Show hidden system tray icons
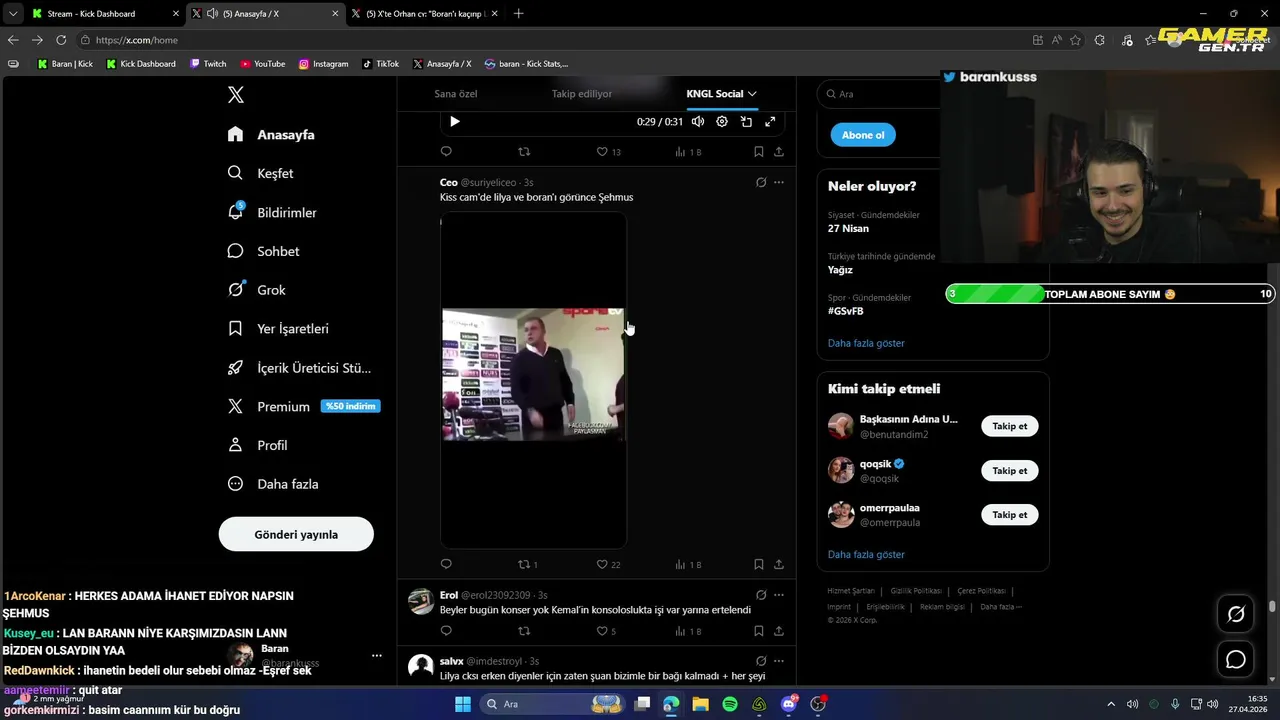The image size is (1280, 720). (x=1110, y=704)
